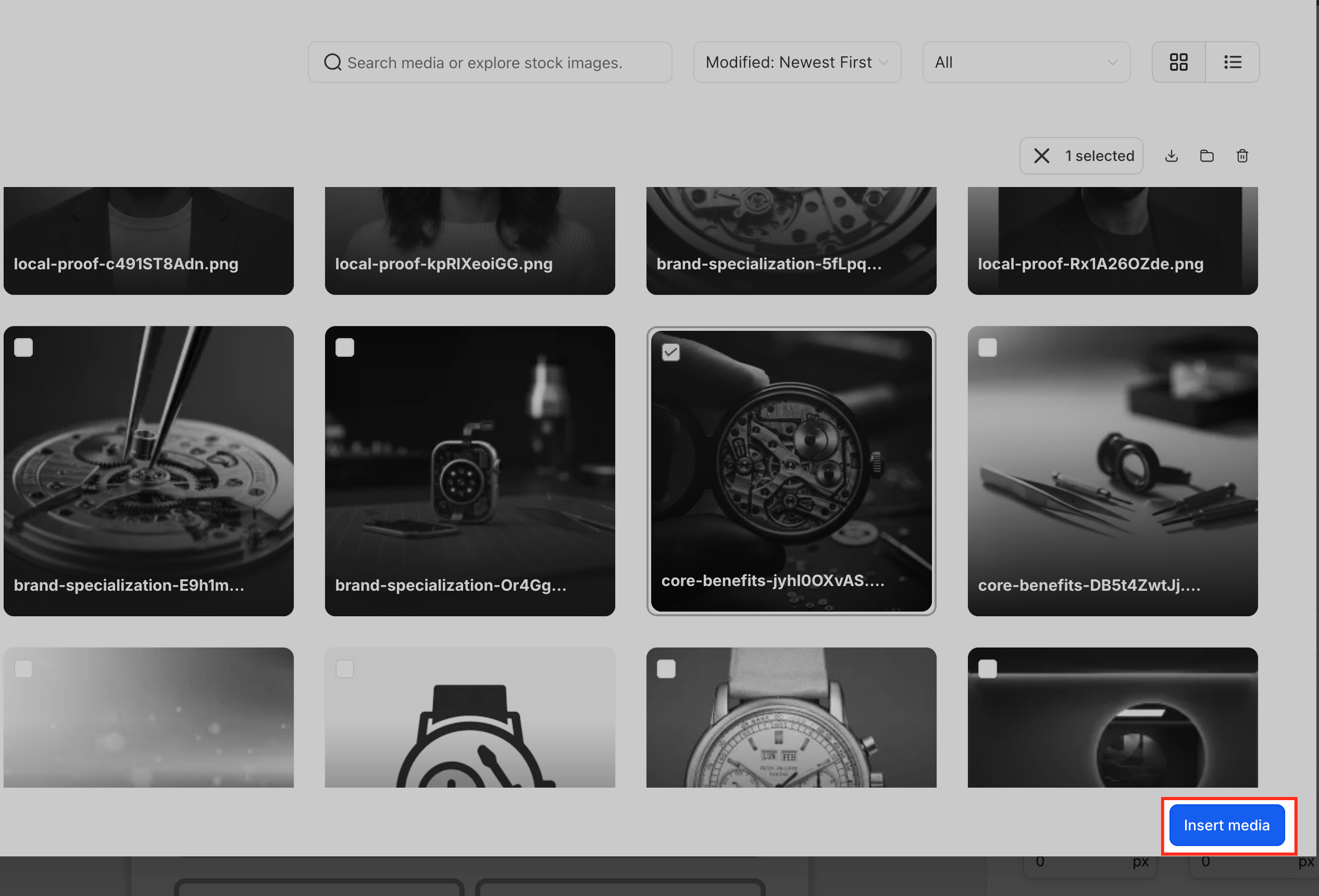Click the move to folder icon
The width and height of the screenshot is (1319, 896).
(x=1206, y=156)
